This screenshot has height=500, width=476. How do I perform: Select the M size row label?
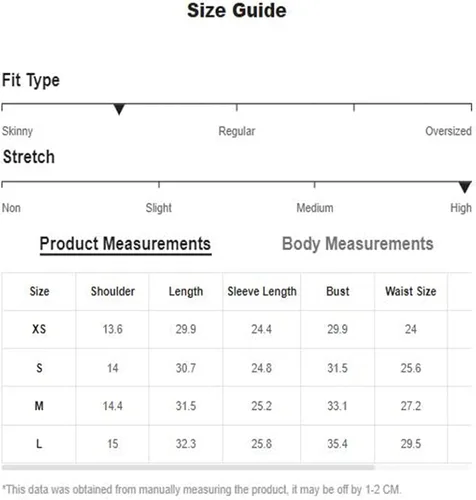pyautogui.click(x=39, y=406)
